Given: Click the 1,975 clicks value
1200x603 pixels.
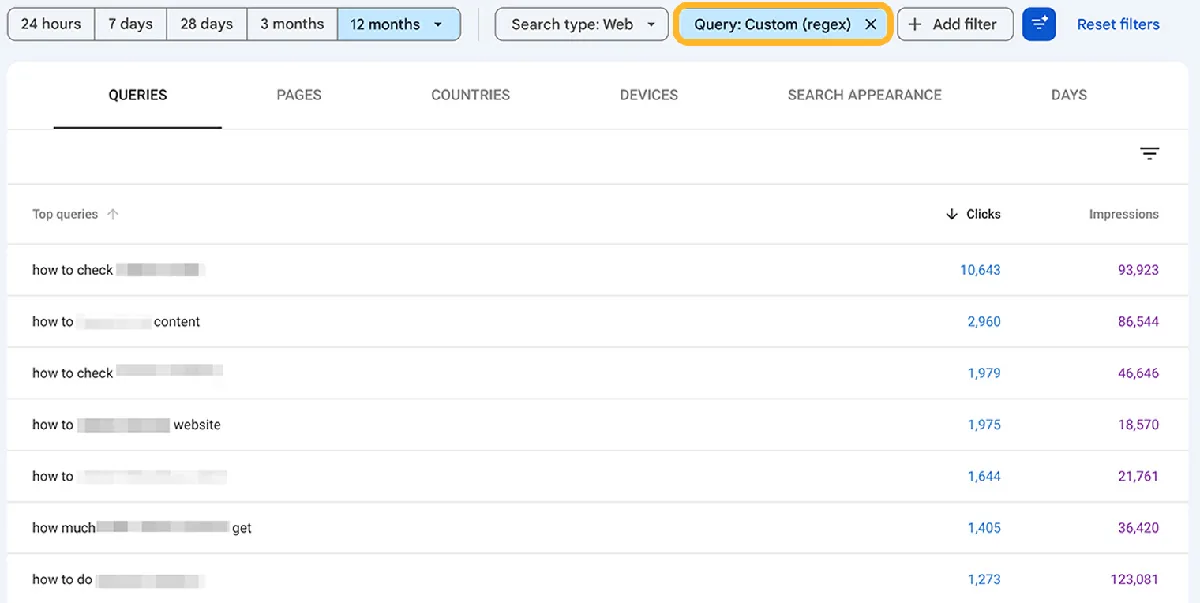Looking at the screenshot, I should coord(984,425).
